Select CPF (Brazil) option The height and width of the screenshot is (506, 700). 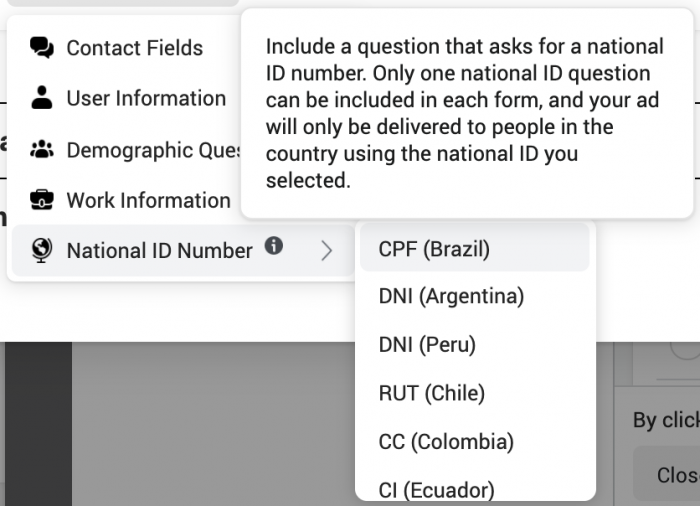pos(475,248)
